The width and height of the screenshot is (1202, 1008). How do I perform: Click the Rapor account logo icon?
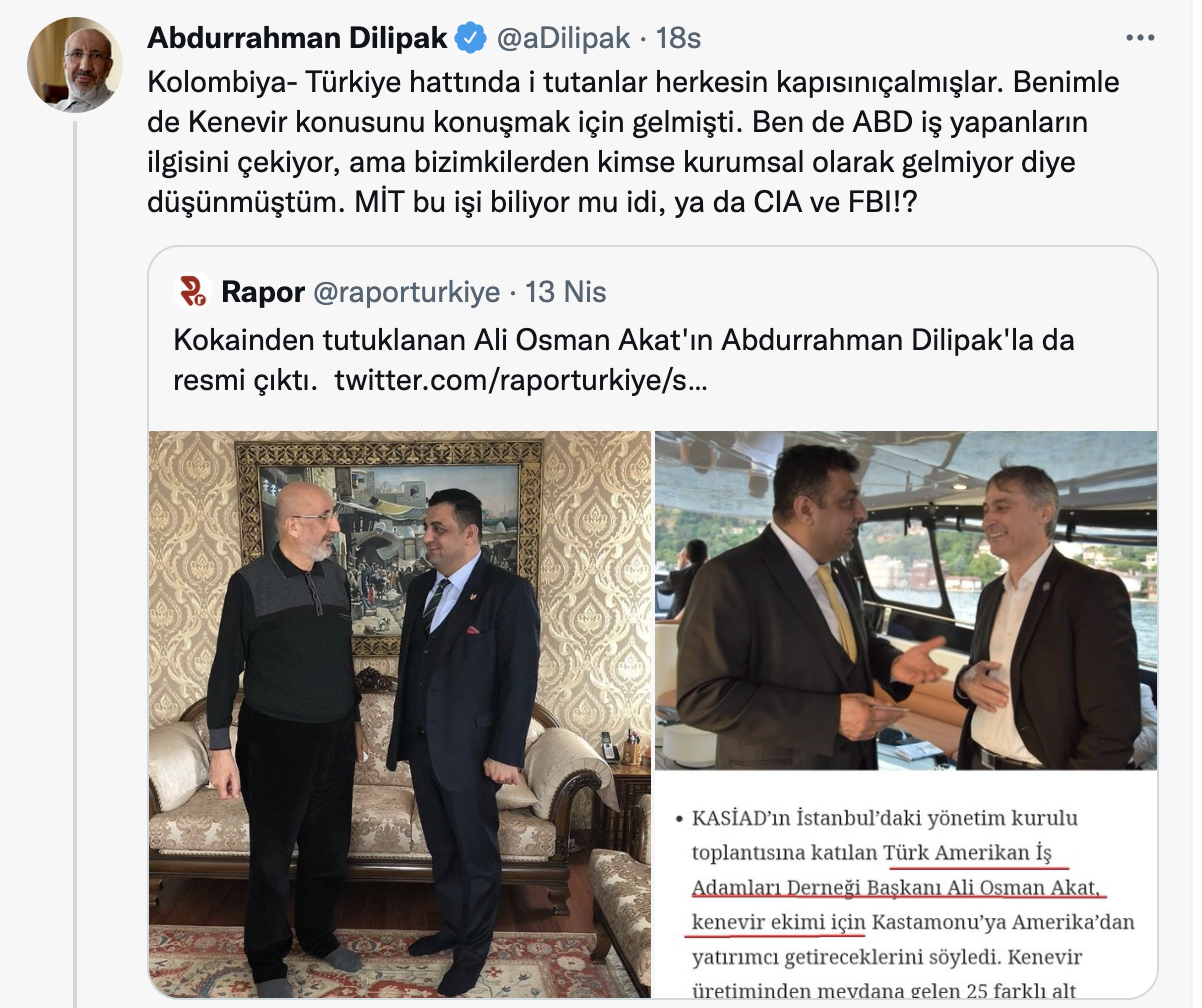pos(192,291)
